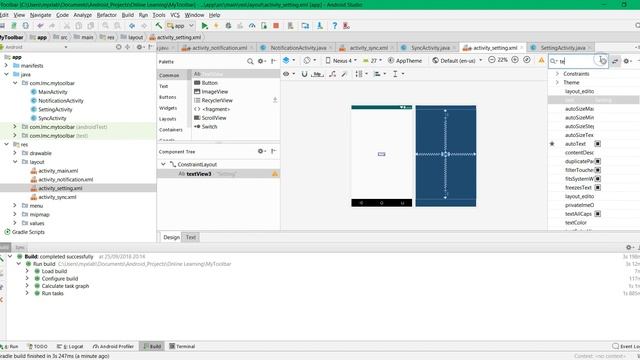Image resolution: width=640 pixels, height=360 pixels.
Task: Expand the manifests folder
Action: pos(6,65)
